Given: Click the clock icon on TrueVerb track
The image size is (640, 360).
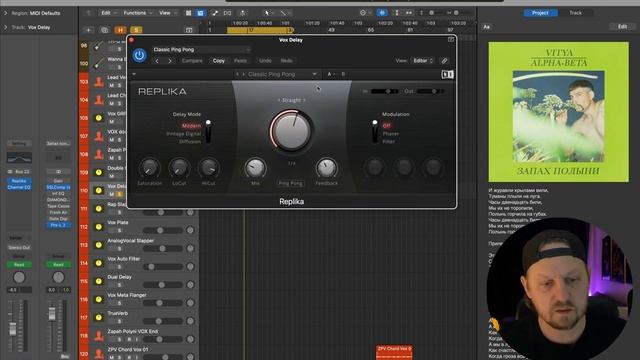Looking at the screenshot, I should [x=98, y=318].
